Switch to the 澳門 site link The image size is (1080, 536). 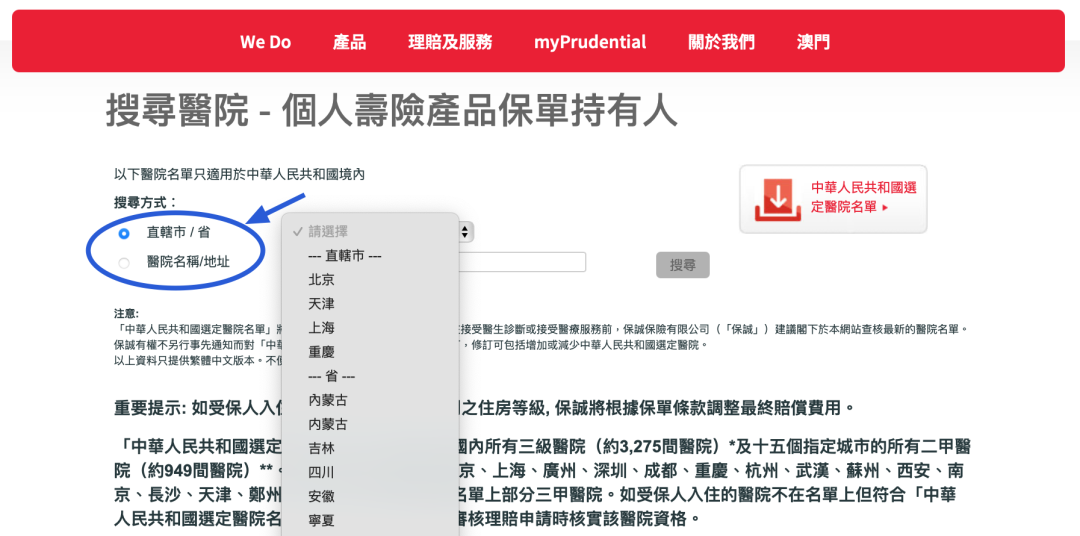coord(813,42)
